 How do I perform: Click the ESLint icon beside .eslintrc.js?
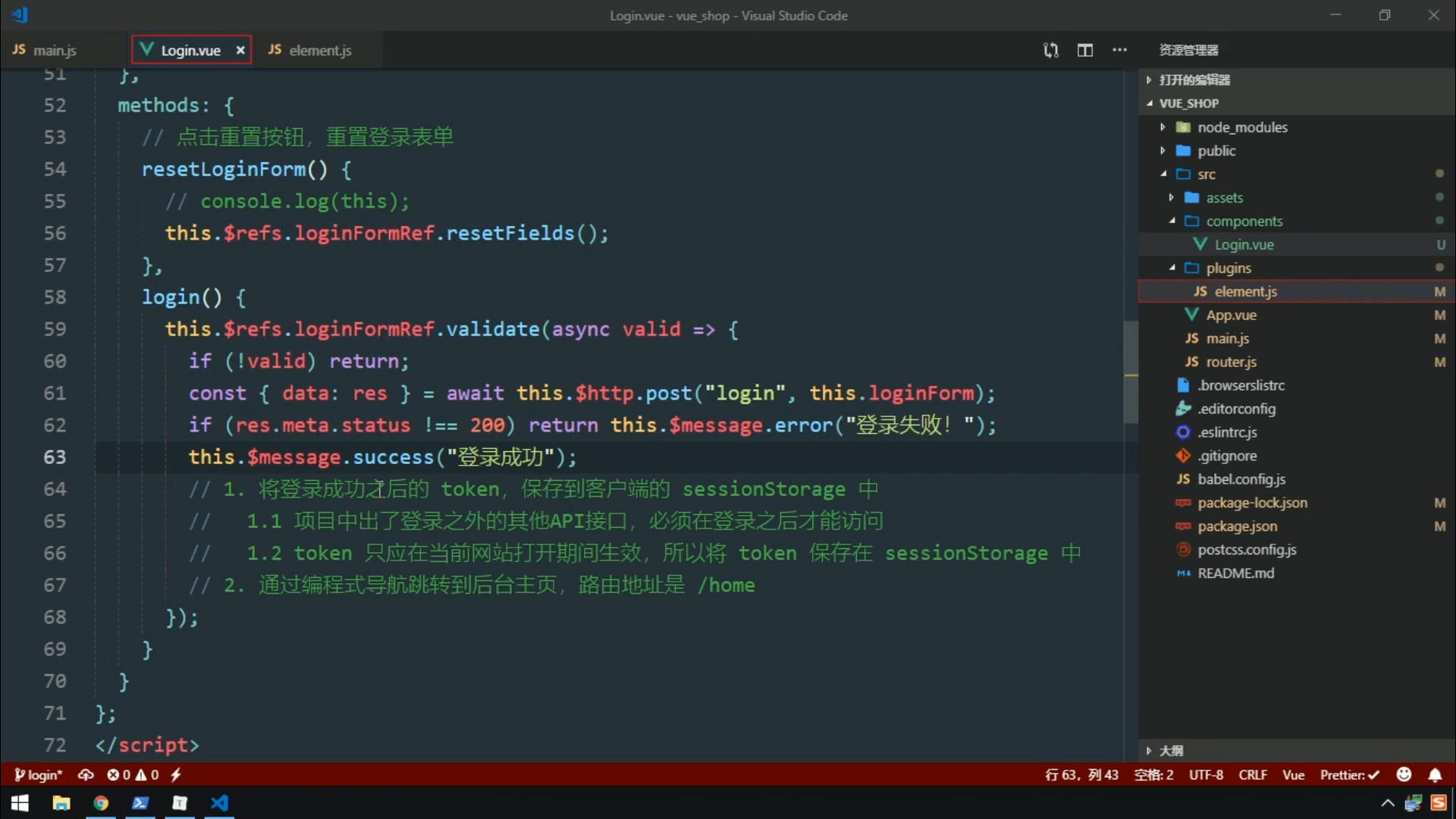coord(1183,432)
